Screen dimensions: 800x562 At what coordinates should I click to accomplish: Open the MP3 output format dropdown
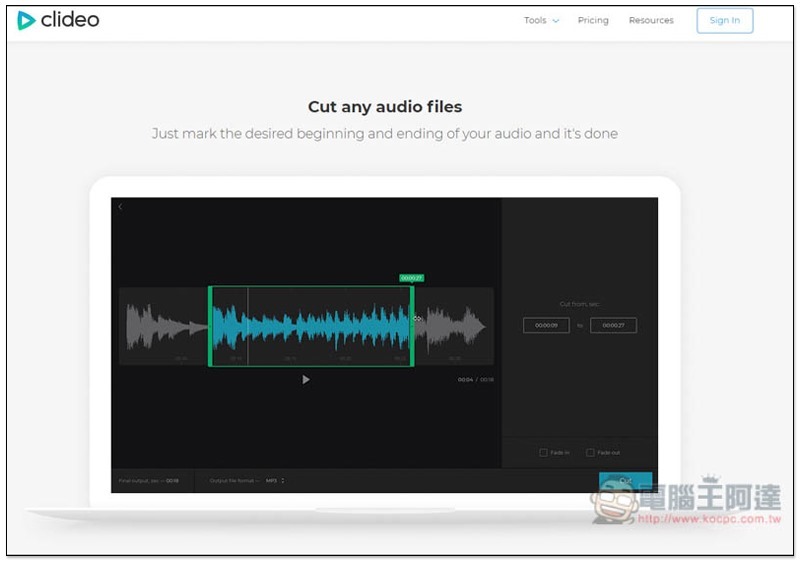pos(275,480)
